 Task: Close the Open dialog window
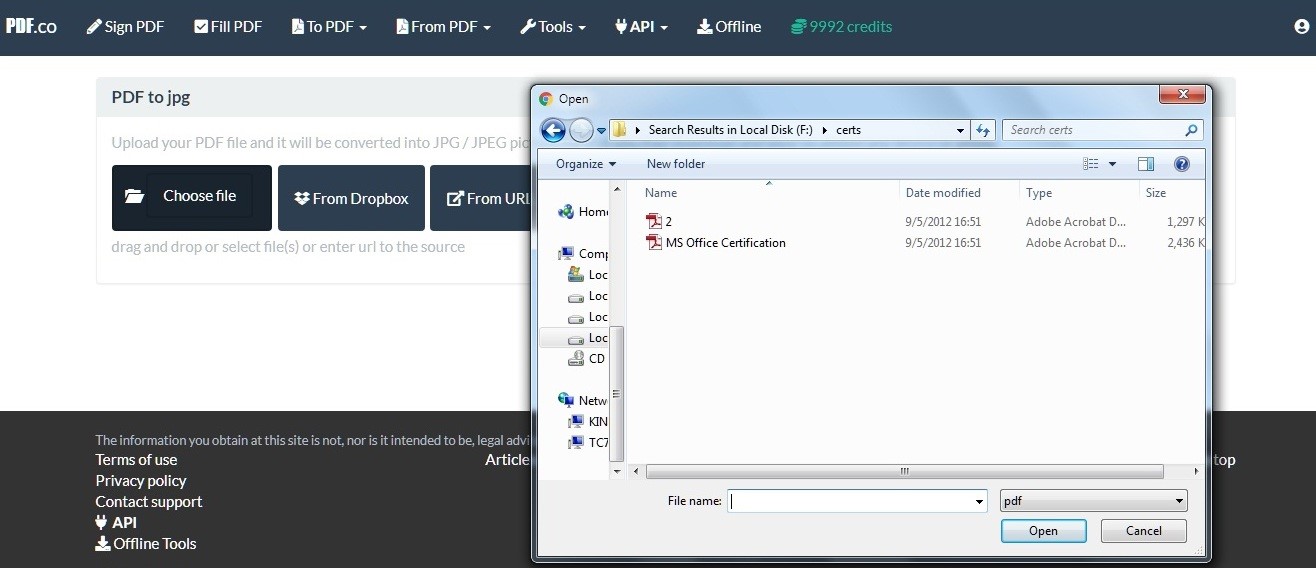[x=1181, y=95]
